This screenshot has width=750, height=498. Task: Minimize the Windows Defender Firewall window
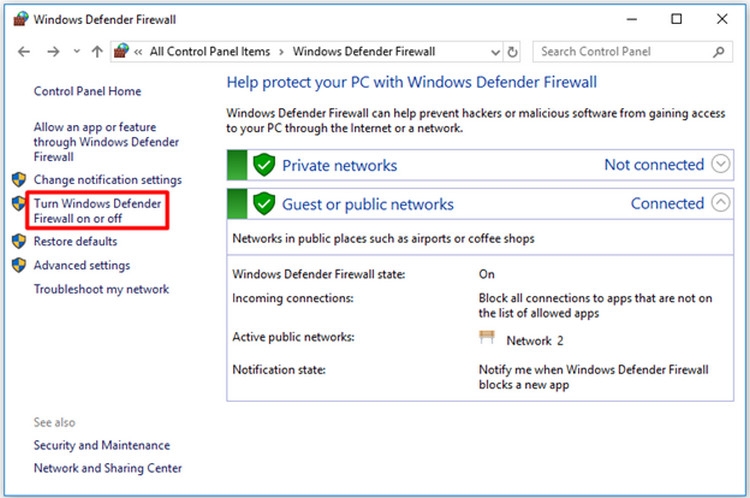pos(632,19)
